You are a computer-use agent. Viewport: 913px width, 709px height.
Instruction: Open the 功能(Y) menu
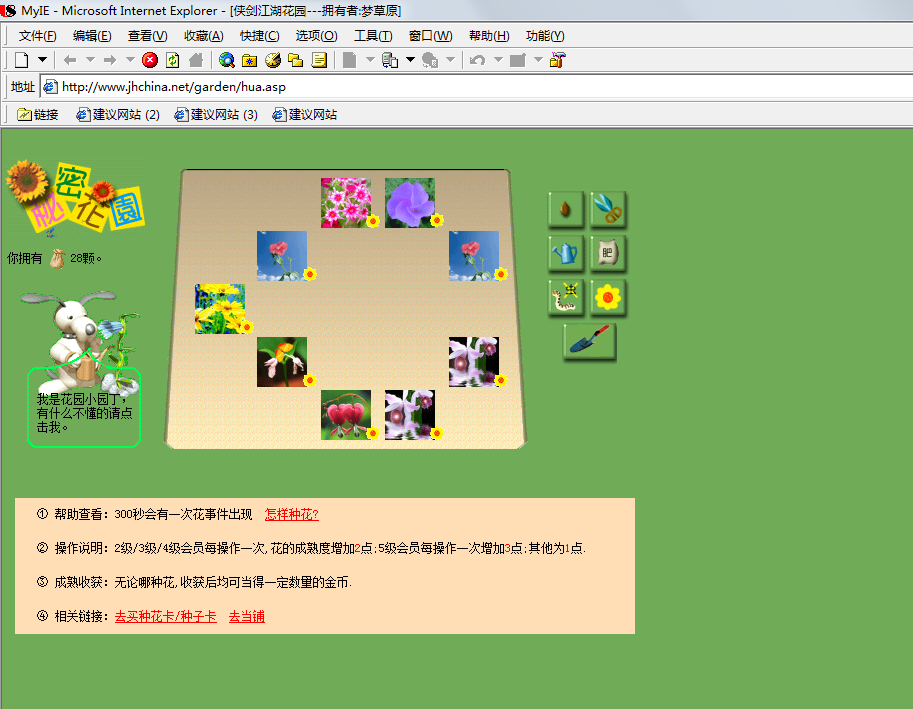pyautogui.click(x=545, y=36)
